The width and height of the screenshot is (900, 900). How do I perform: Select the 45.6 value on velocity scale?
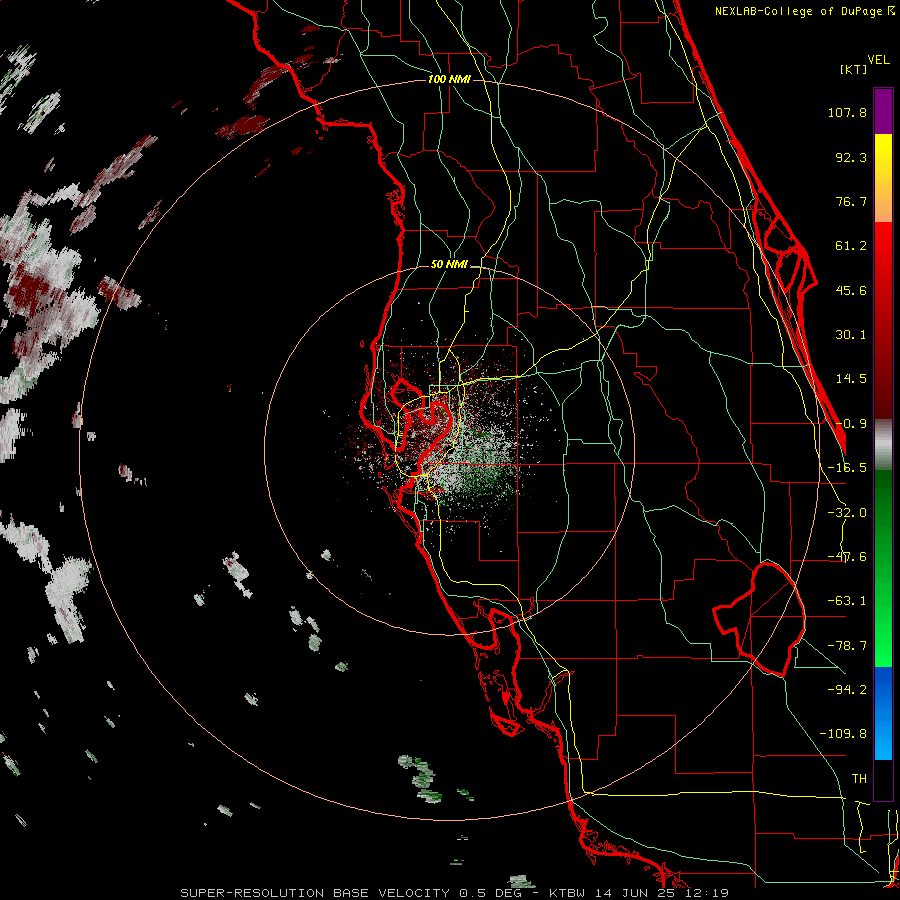[x=851, y=290]
